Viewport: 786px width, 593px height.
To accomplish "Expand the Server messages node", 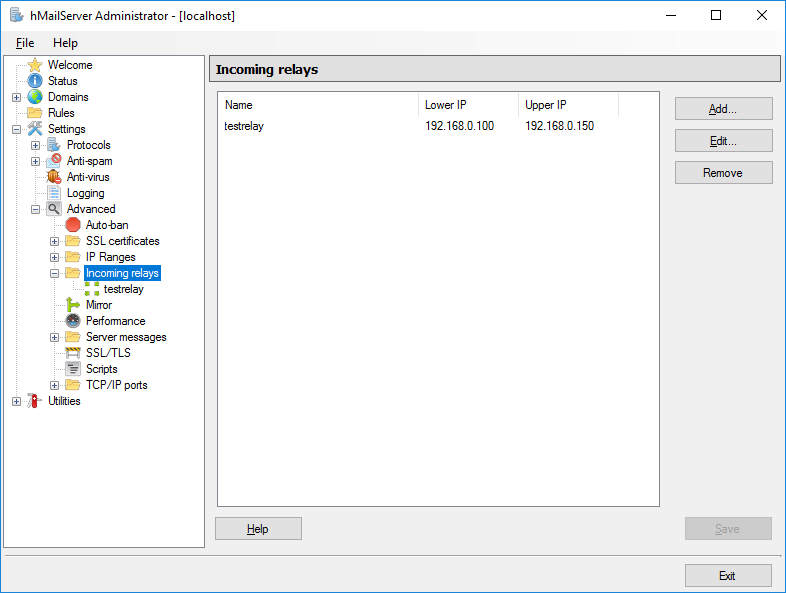I will point(54,337).
